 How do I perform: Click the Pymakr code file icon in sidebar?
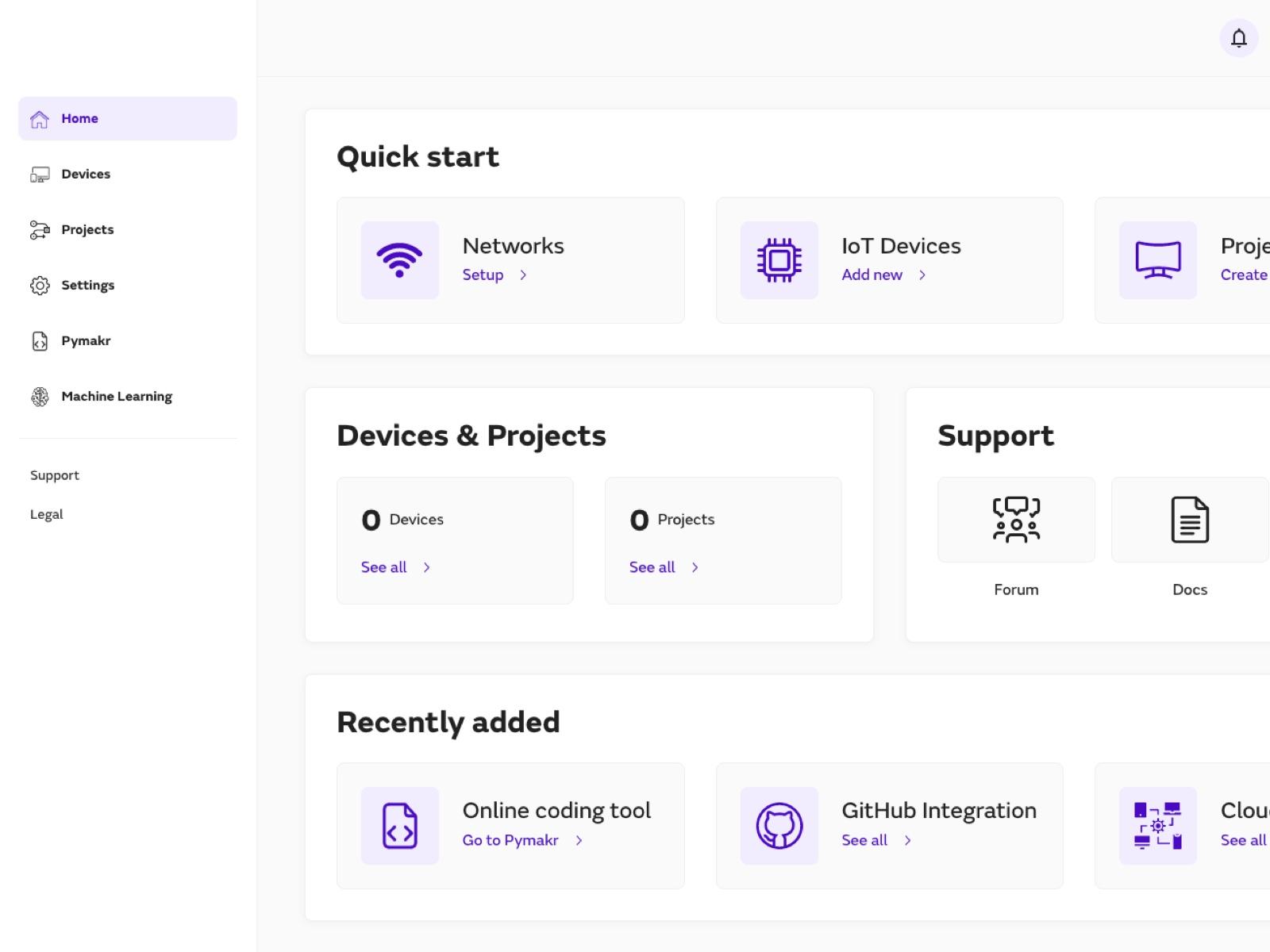pyautogui.click(x=40, y=341)
